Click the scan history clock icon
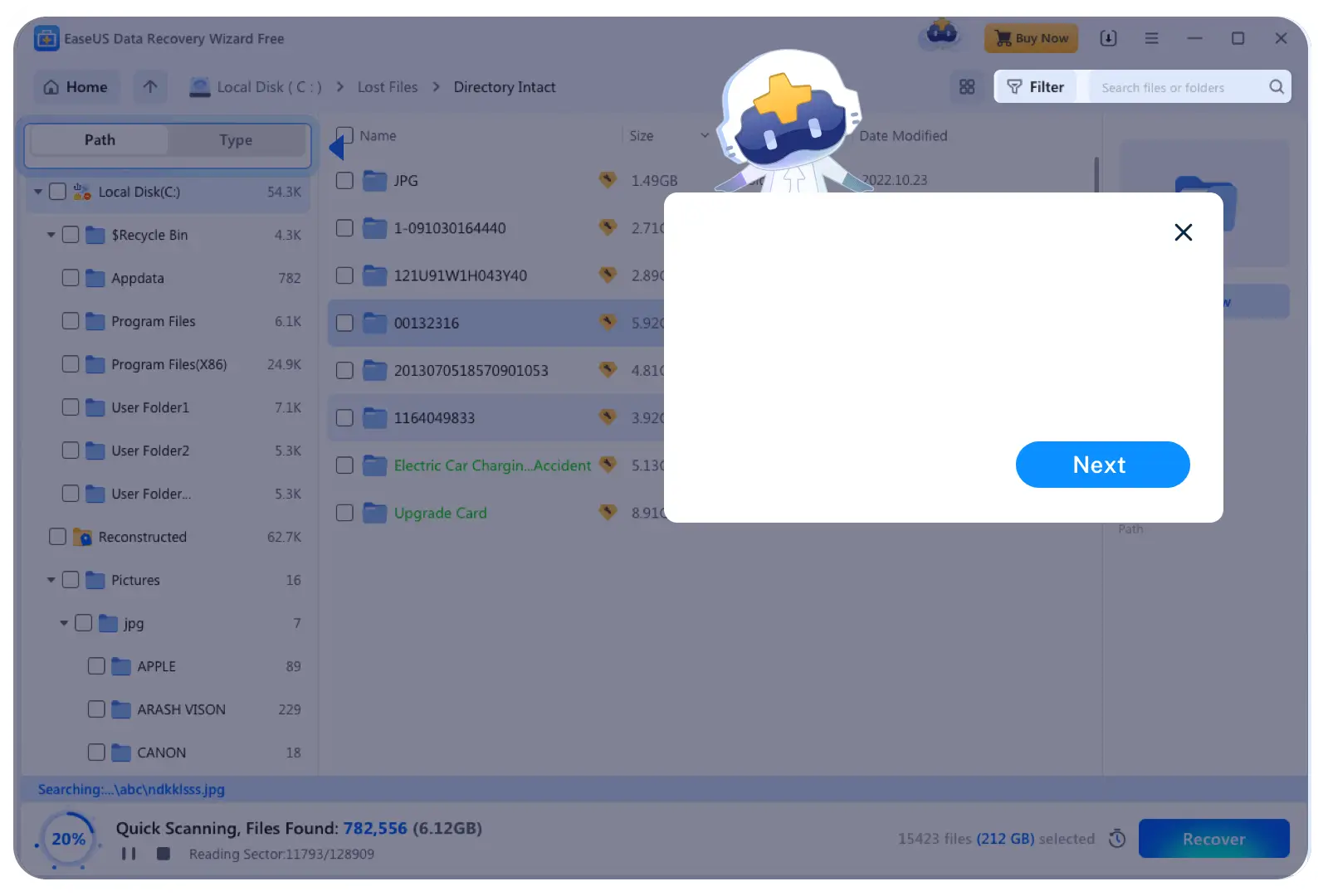 pos(1117,839)
